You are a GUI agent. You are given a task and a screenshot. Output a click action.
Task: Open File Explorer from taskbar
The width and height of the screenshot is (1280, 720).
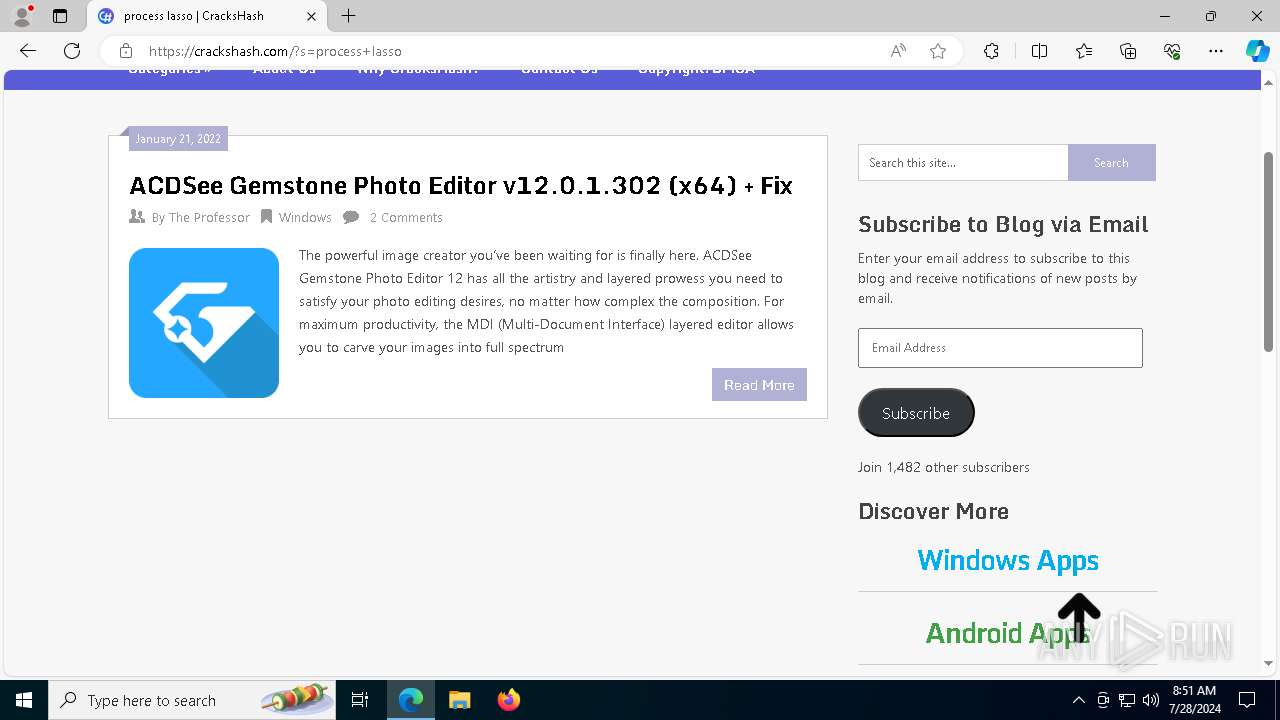click(459, 700)
